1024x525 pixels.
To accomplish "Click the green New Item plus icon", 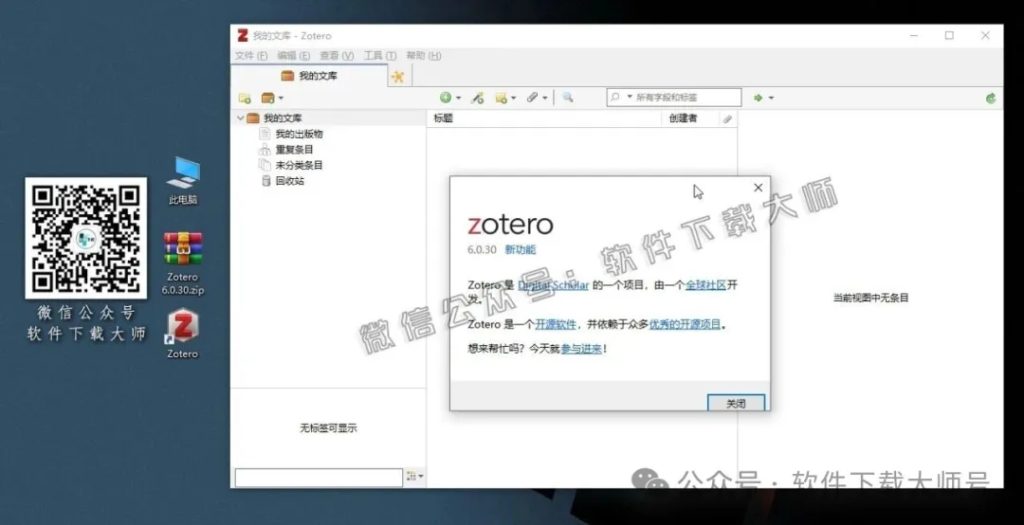I will [445, 97].
